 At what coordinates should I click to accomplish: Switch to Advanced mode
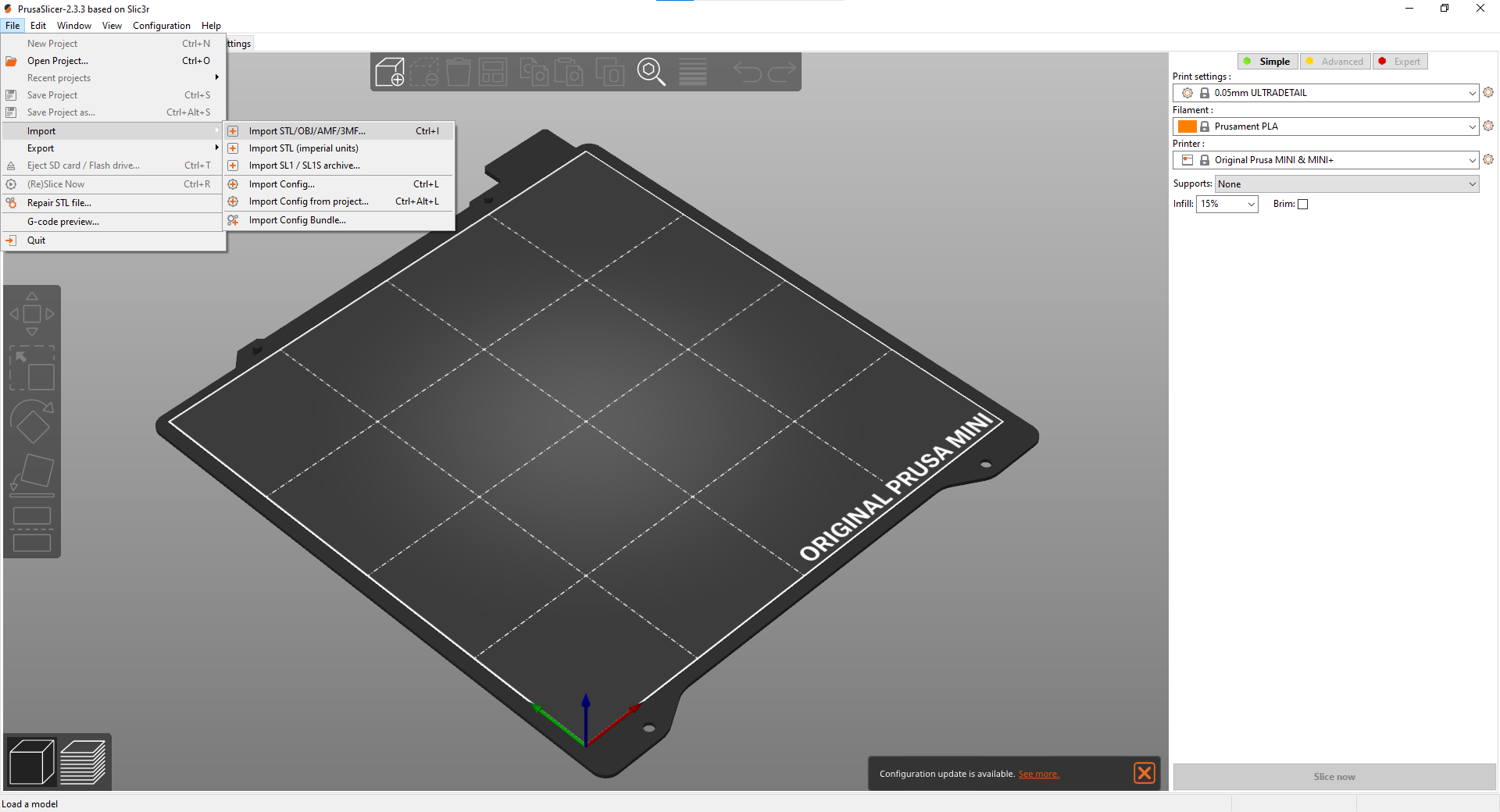click(1335, 62)
